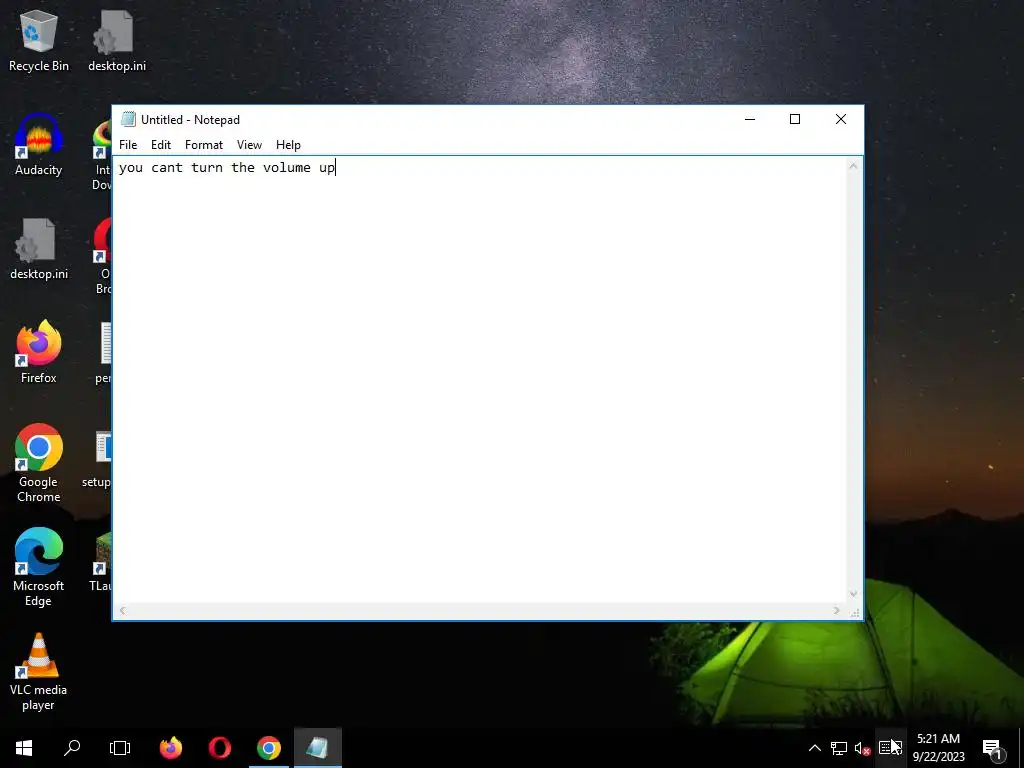Open taskbar search magnifier
Image resolution: width=1024 pixels, height=768 pixels.
72,748
